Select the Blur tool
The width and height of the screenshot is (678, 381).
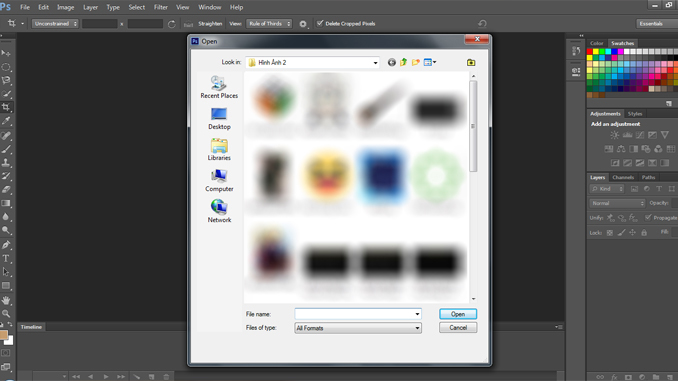pos(6,216)
